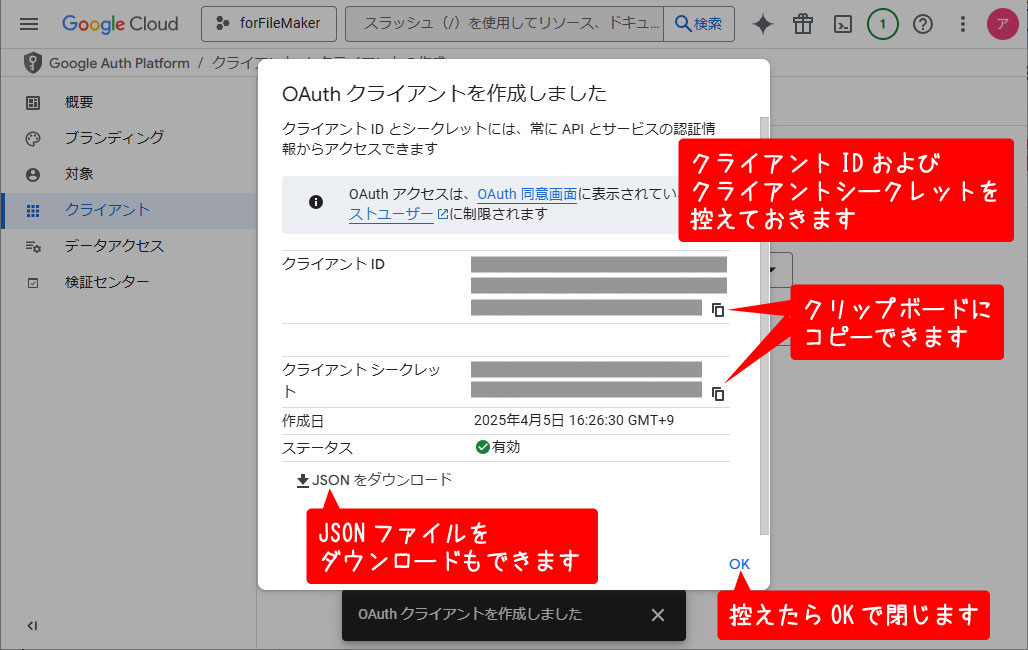Click OK to close the dialog

(739, 564)
